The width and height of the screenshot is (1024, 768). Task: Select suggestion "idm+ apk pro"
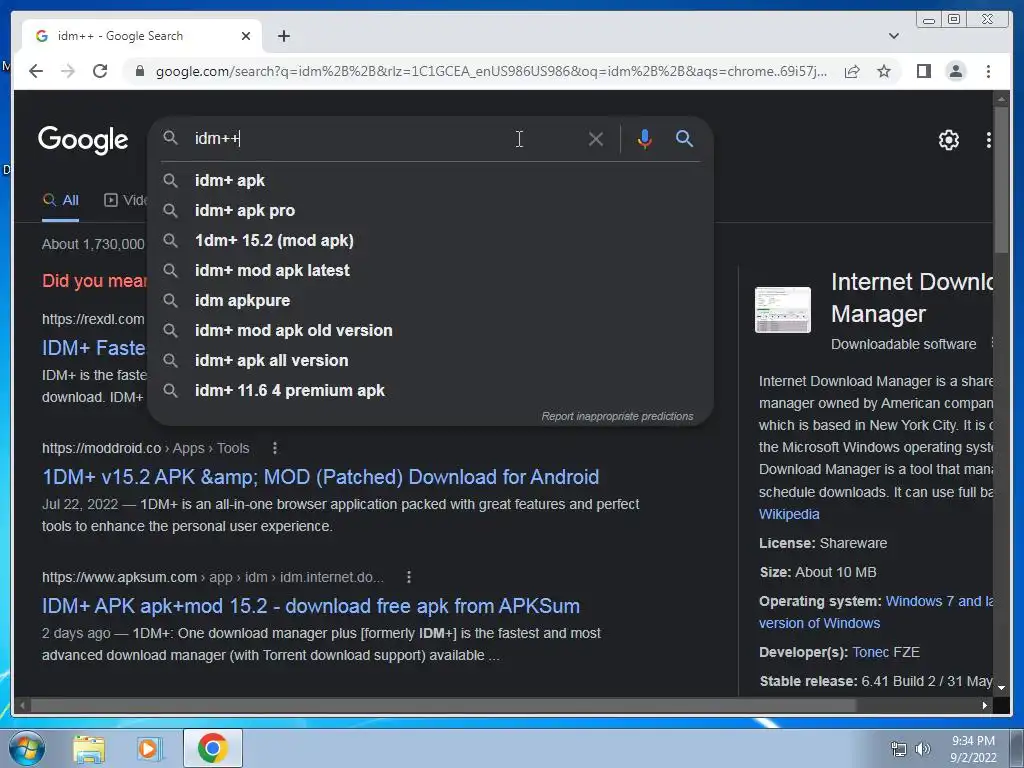tap(430, 210)
